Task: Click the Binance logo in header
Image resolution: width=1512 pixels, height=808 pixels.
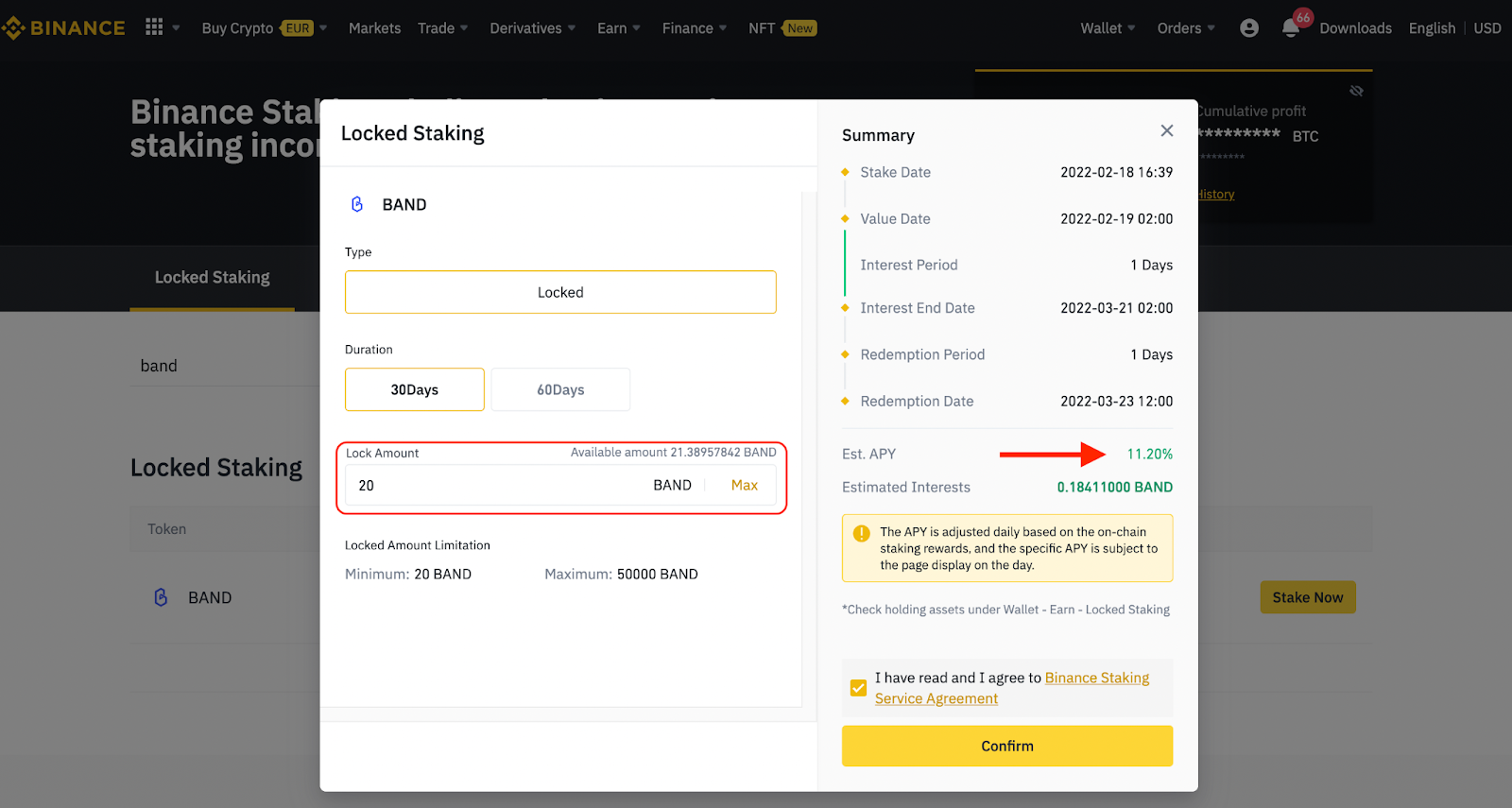Action: (x=63, y=28)
